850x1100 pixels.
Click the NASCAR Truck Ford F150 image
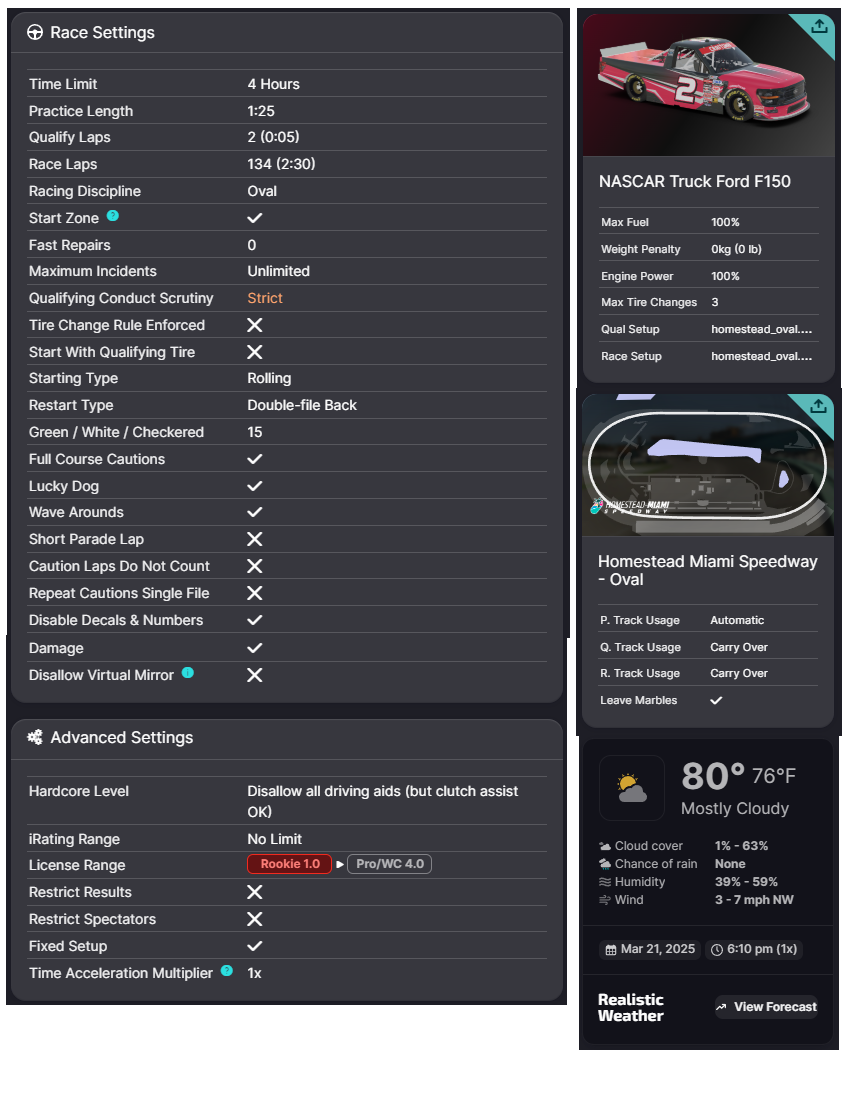point(708,85)
